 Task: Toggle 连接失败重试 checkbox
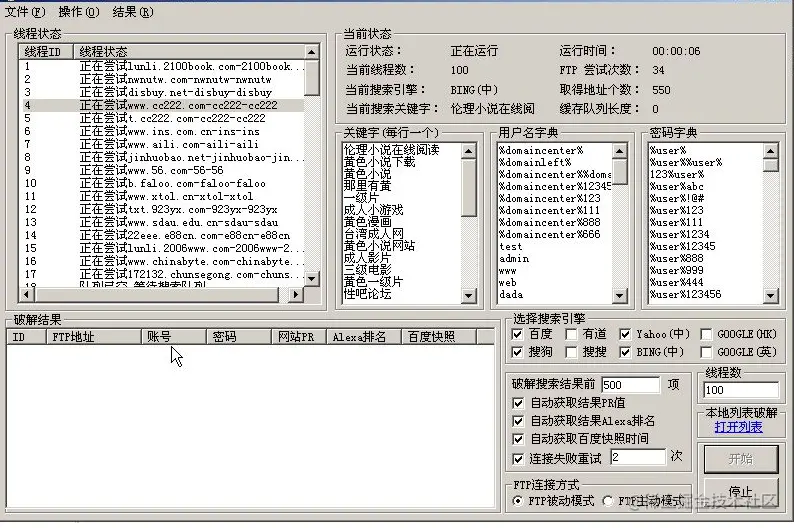pyautogui.click(x=518, y=459)
